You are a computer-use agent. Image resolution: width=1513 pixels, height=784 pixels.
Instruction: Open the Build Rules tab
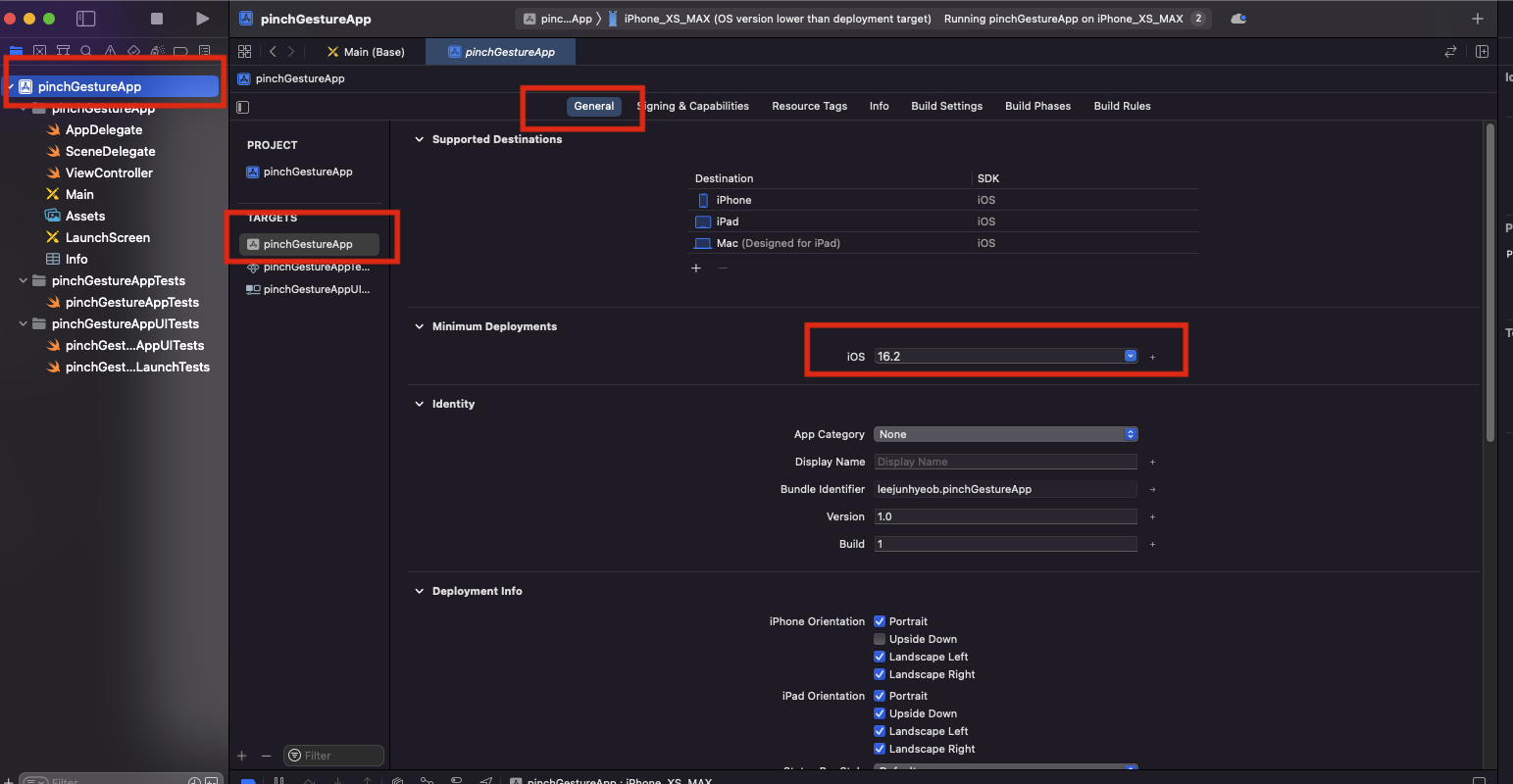(1122, 106)
